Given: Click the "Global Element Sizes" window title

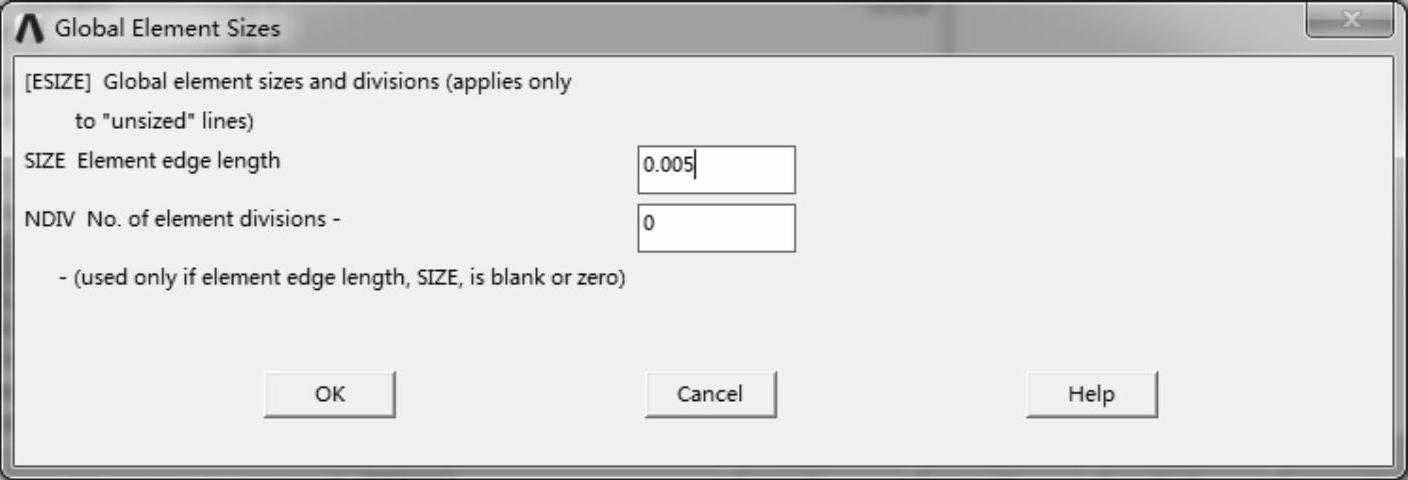Looking at the screenshot, I should [x=167, y=29].
